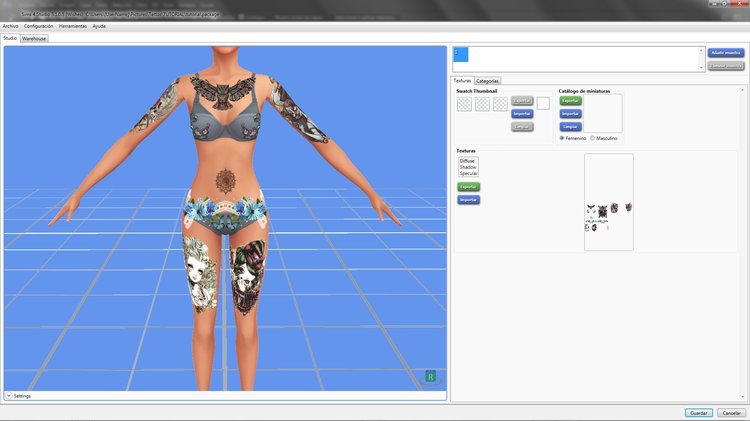
Task: Select the blue swatch in the swatch list
Action: click(461, 55)
